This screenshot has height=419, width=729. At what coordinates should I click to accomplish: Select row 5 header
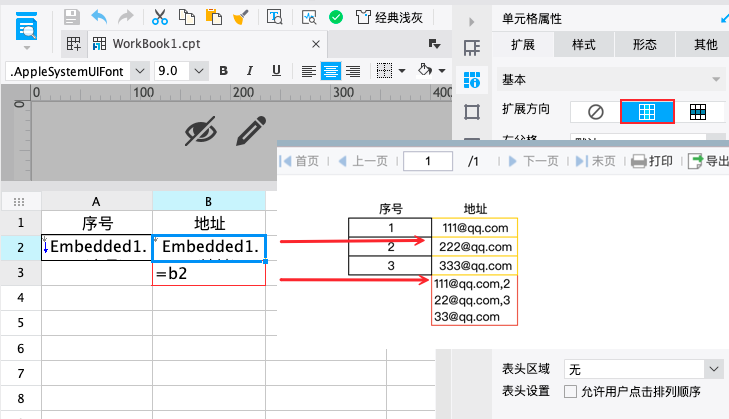pyautogui.click(x=21, y=323)
